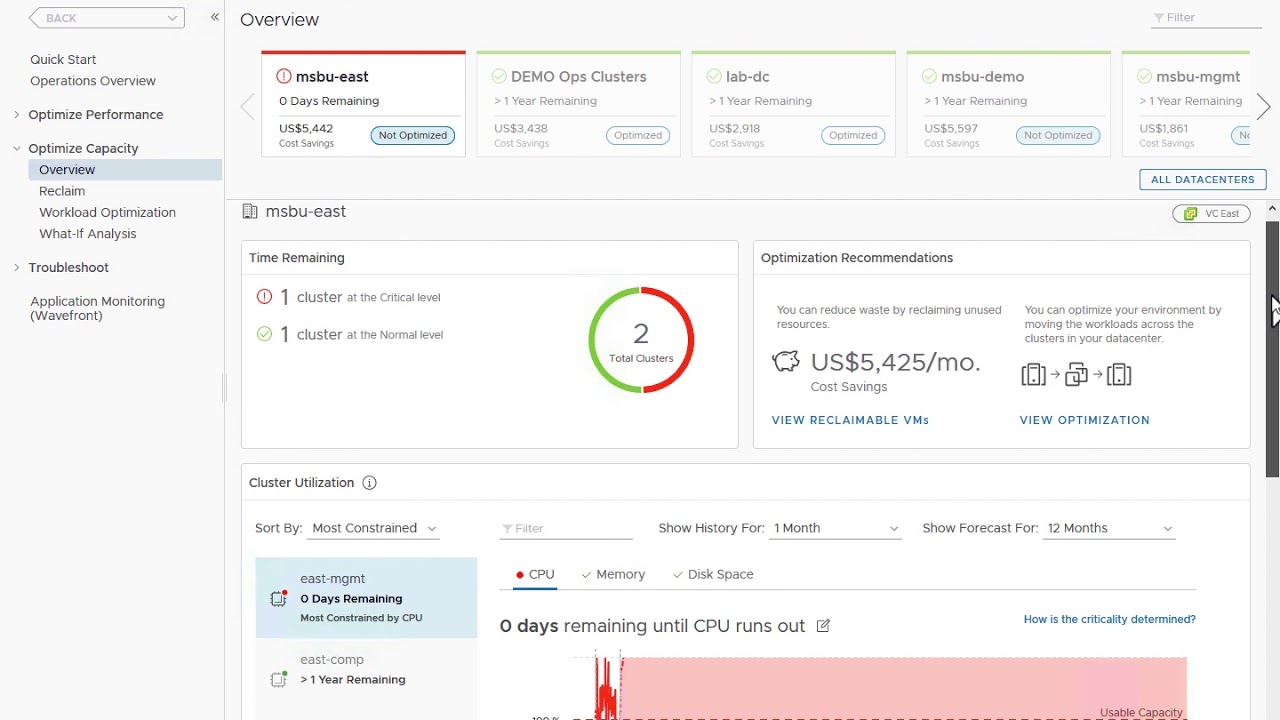Open the Cluster Utilization info icon
This screenshot has height=720, width=1280.
click(369, 482)
